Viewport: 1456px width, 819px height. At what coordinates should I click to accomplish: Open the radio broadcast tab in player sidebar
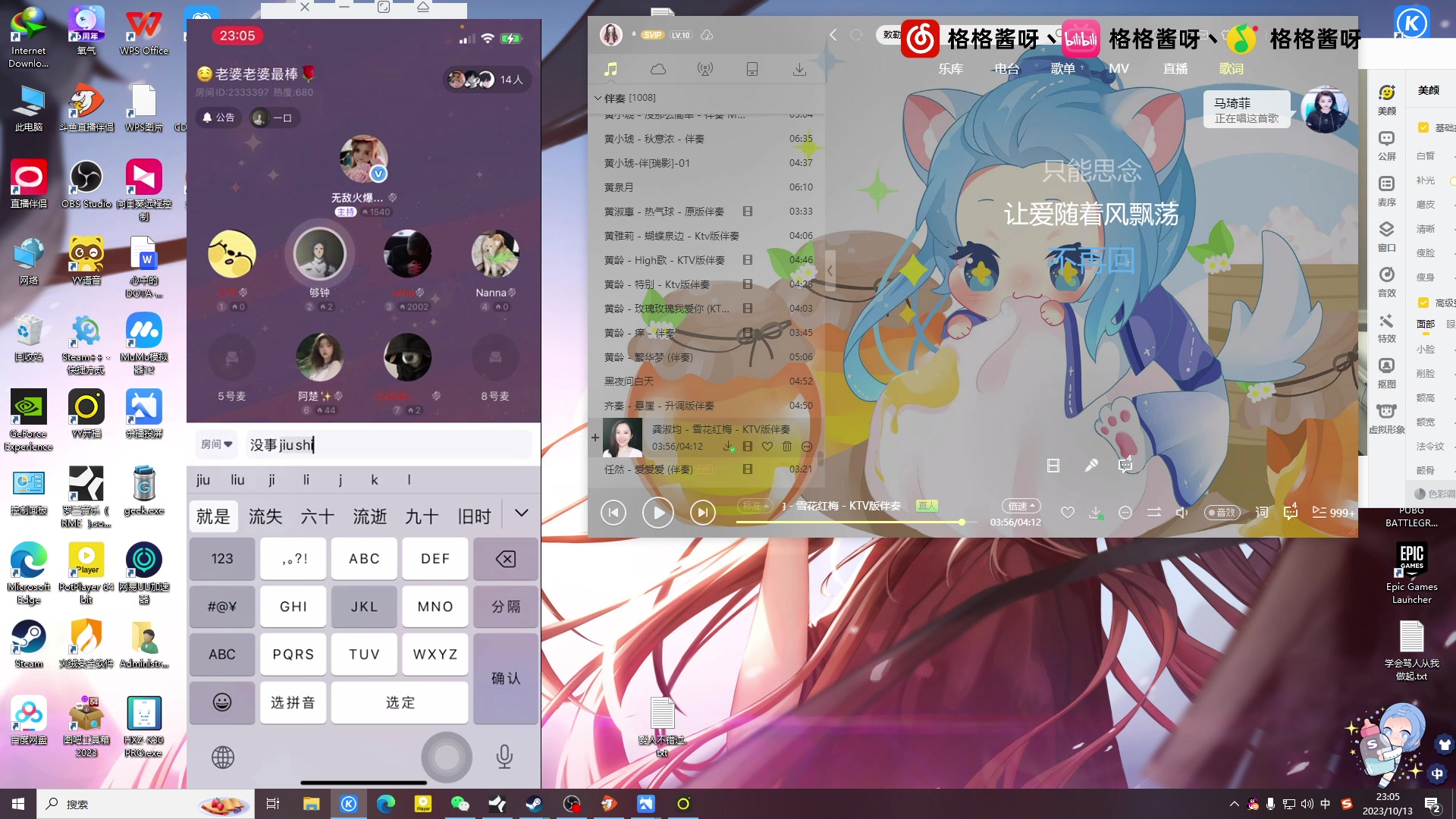[705, 69]
